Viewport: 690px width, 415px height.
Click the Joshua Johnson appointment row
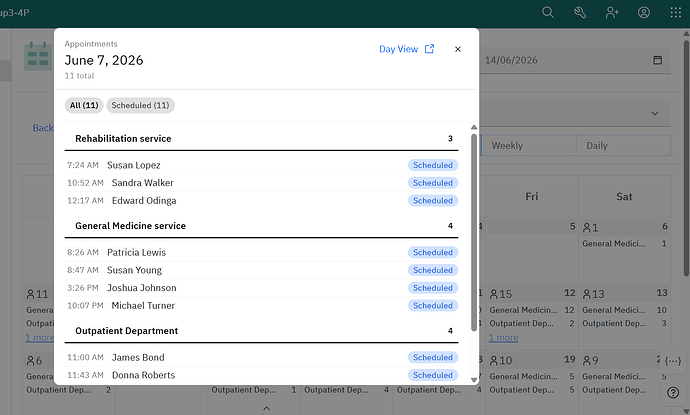pos(262,287)
